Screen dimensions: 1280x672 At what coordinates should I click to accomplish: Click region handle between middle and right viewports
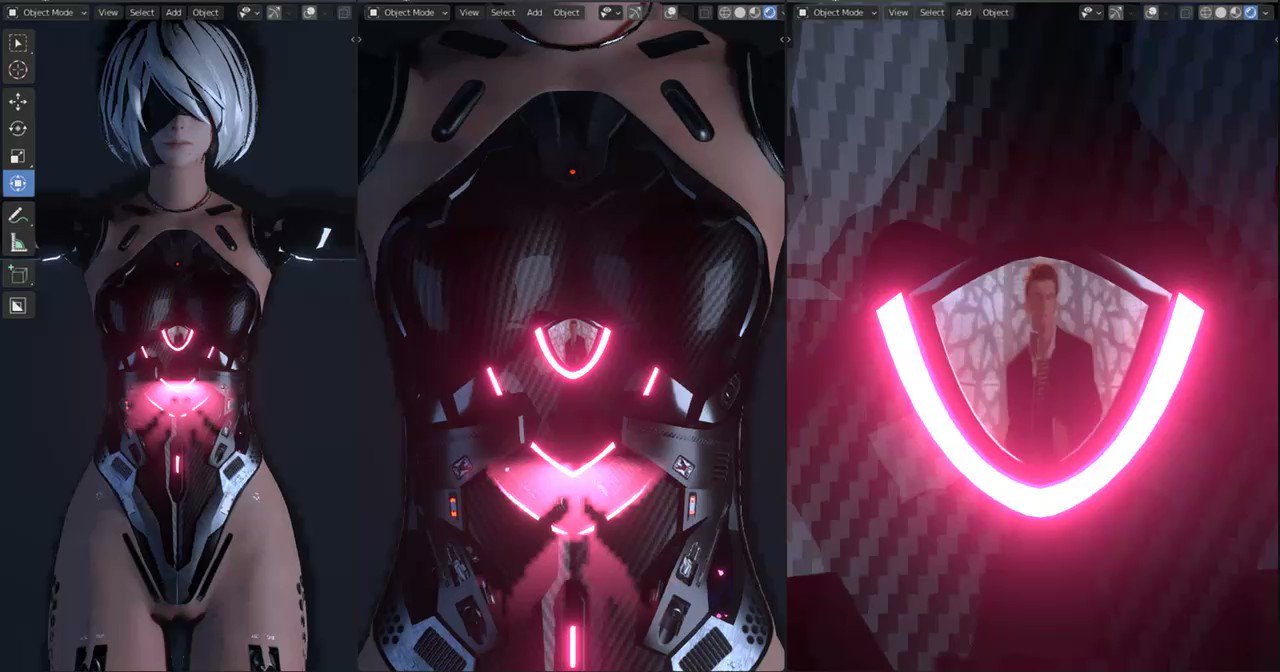pos(785,39)
